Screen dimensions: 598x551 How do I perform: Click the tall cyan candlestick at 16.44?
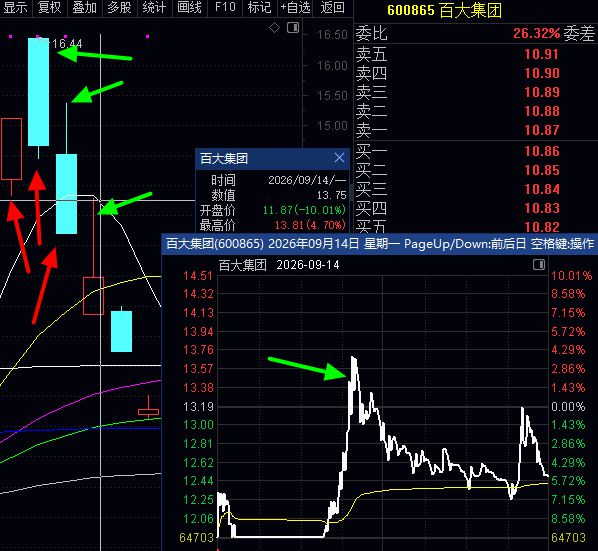pos(39,92)
